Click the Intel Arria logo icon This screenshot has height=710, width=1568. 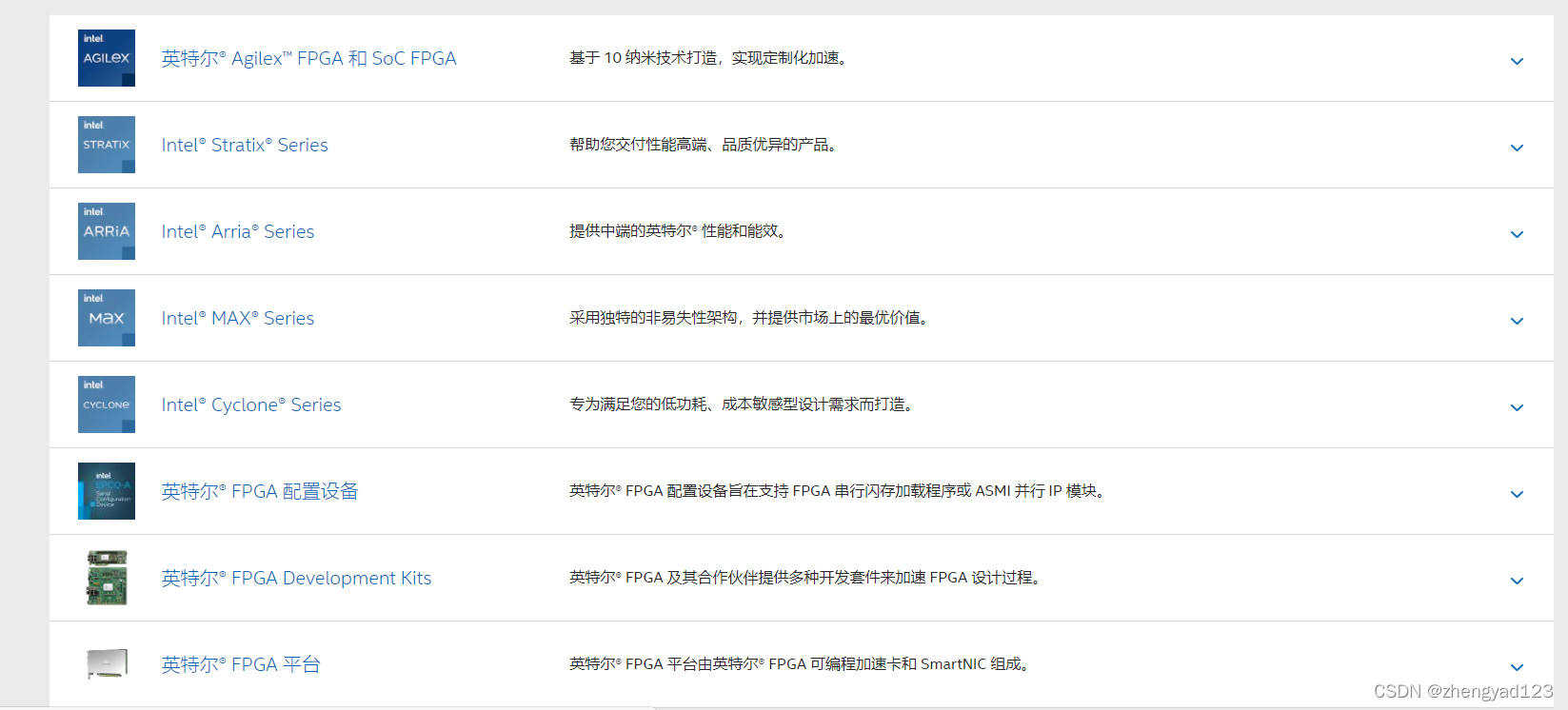point(107,231)
